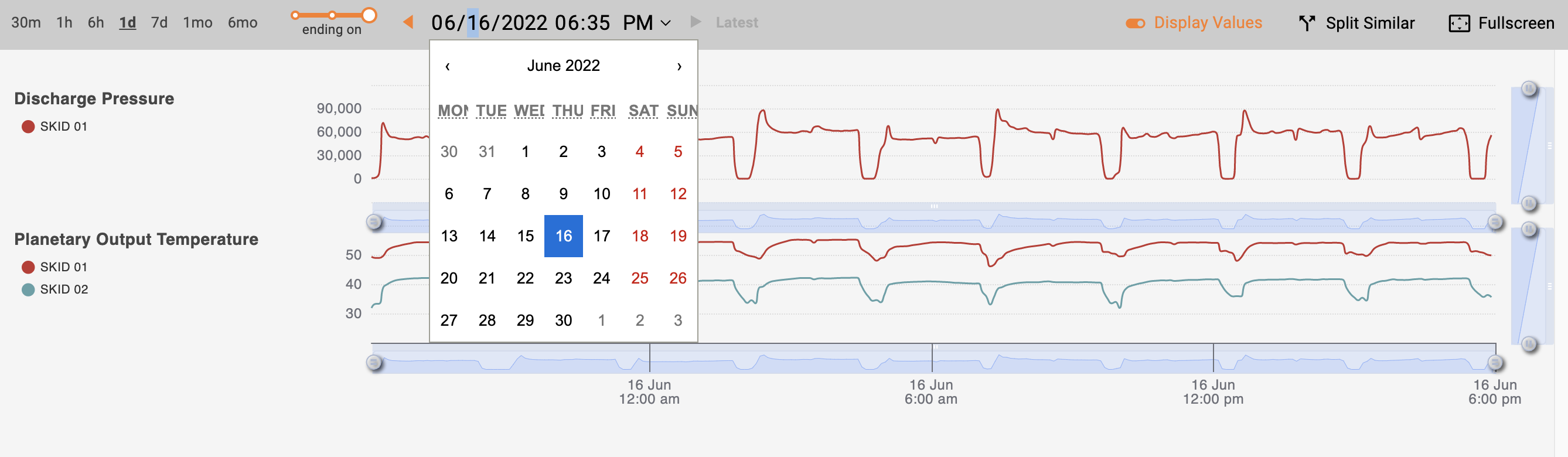Toggle SKID 02 series under Planetary Output Temperature
This screenshot has height=457, width=1568.
[x=28, y=289]
